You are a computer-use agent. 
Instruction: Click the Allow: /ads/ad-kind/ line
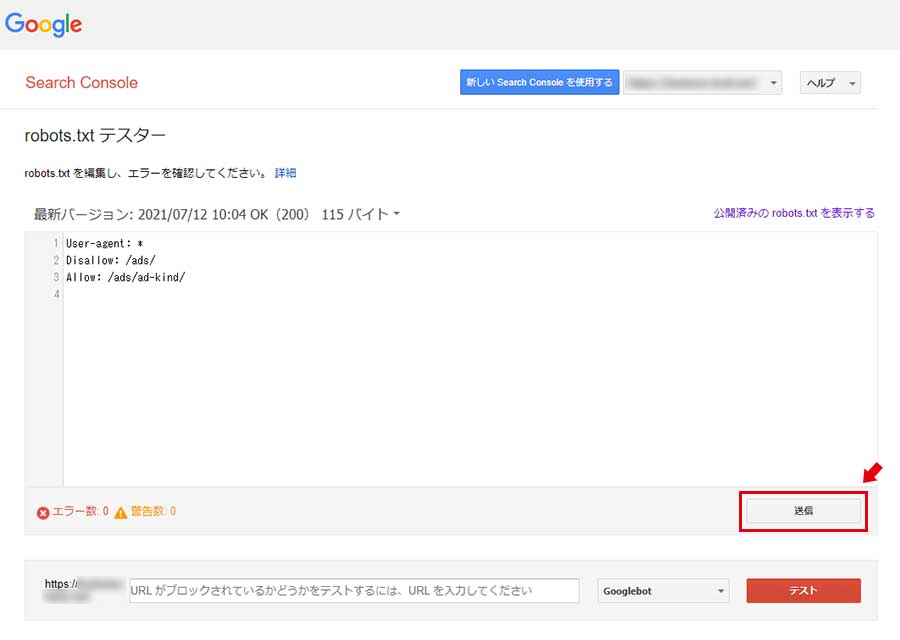pos(125,278)
